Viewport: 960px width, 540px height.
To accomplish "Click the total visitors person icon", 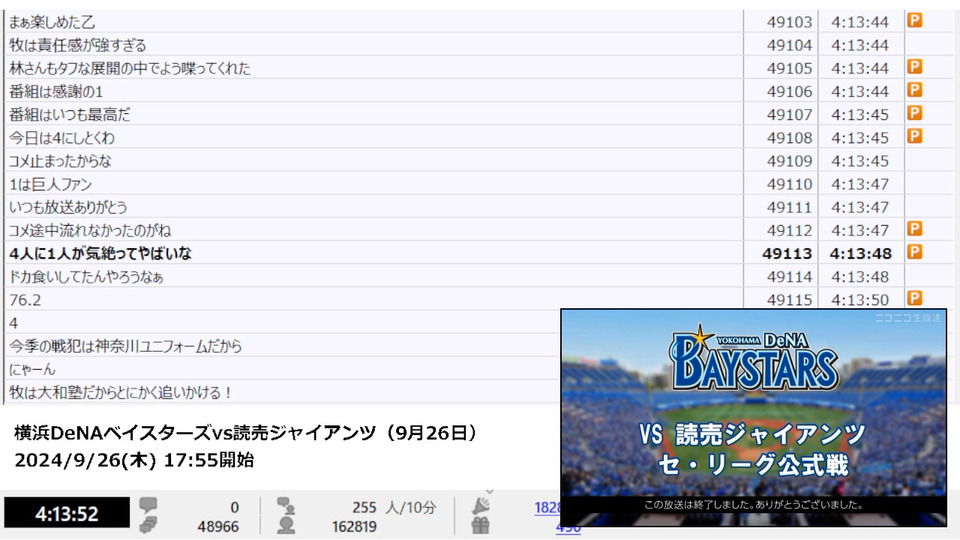I will click(x=286, y=526).
